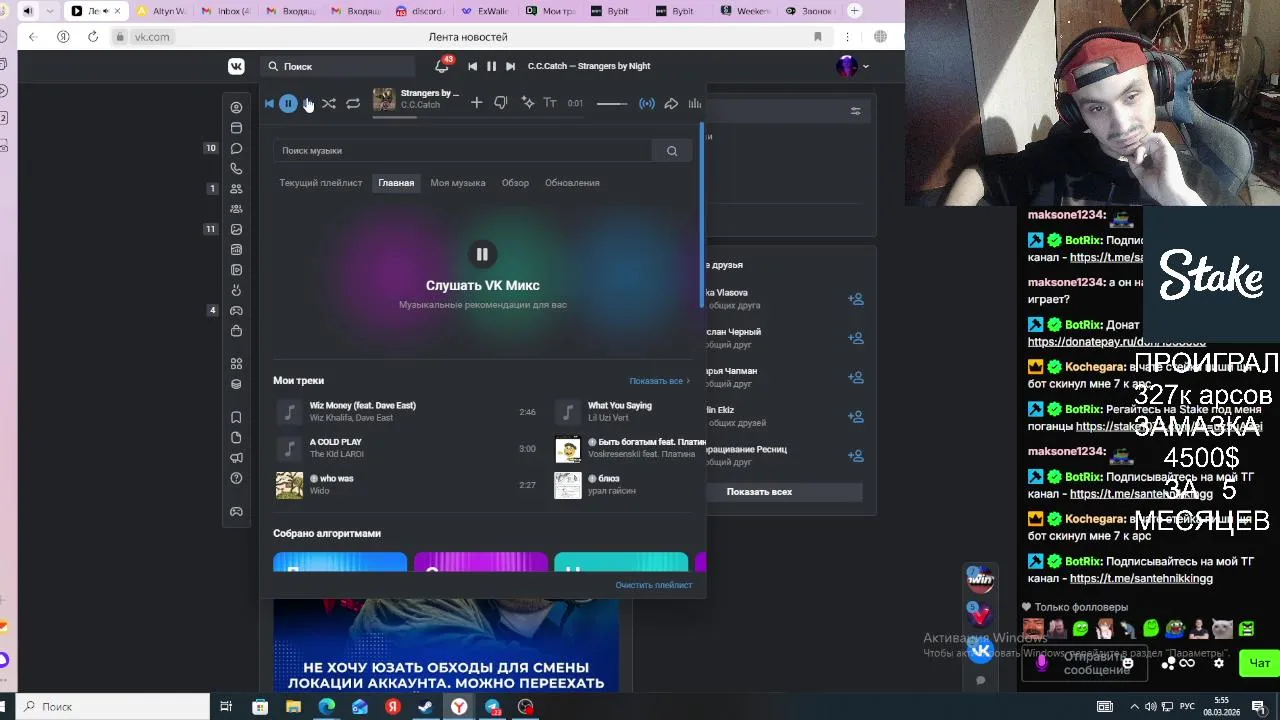Dislike the current track

point(501,103)
